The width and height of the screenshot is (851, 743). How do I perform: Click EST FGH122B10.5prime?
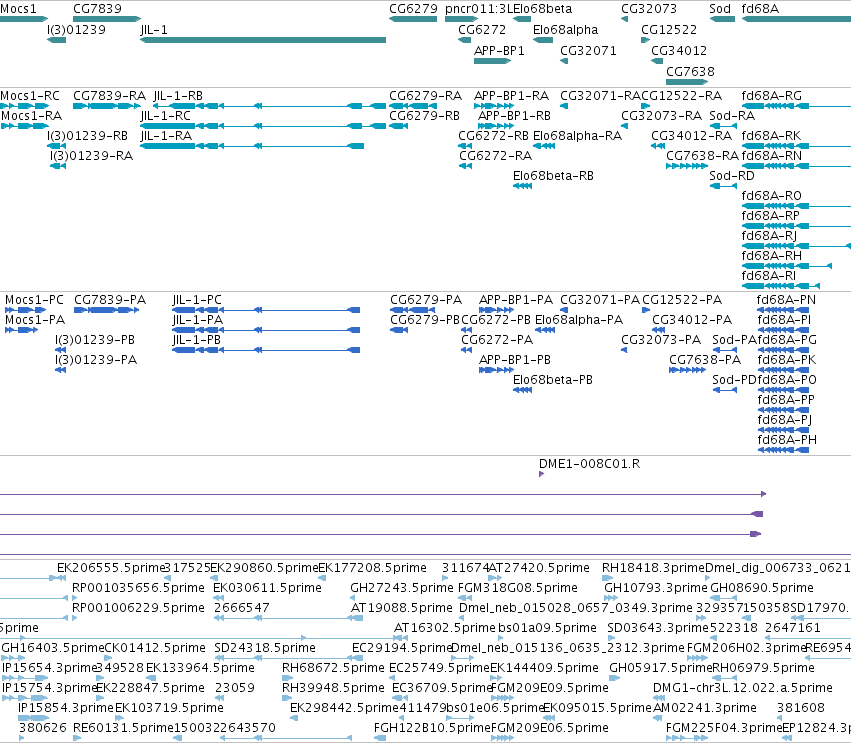pos(380,738)
